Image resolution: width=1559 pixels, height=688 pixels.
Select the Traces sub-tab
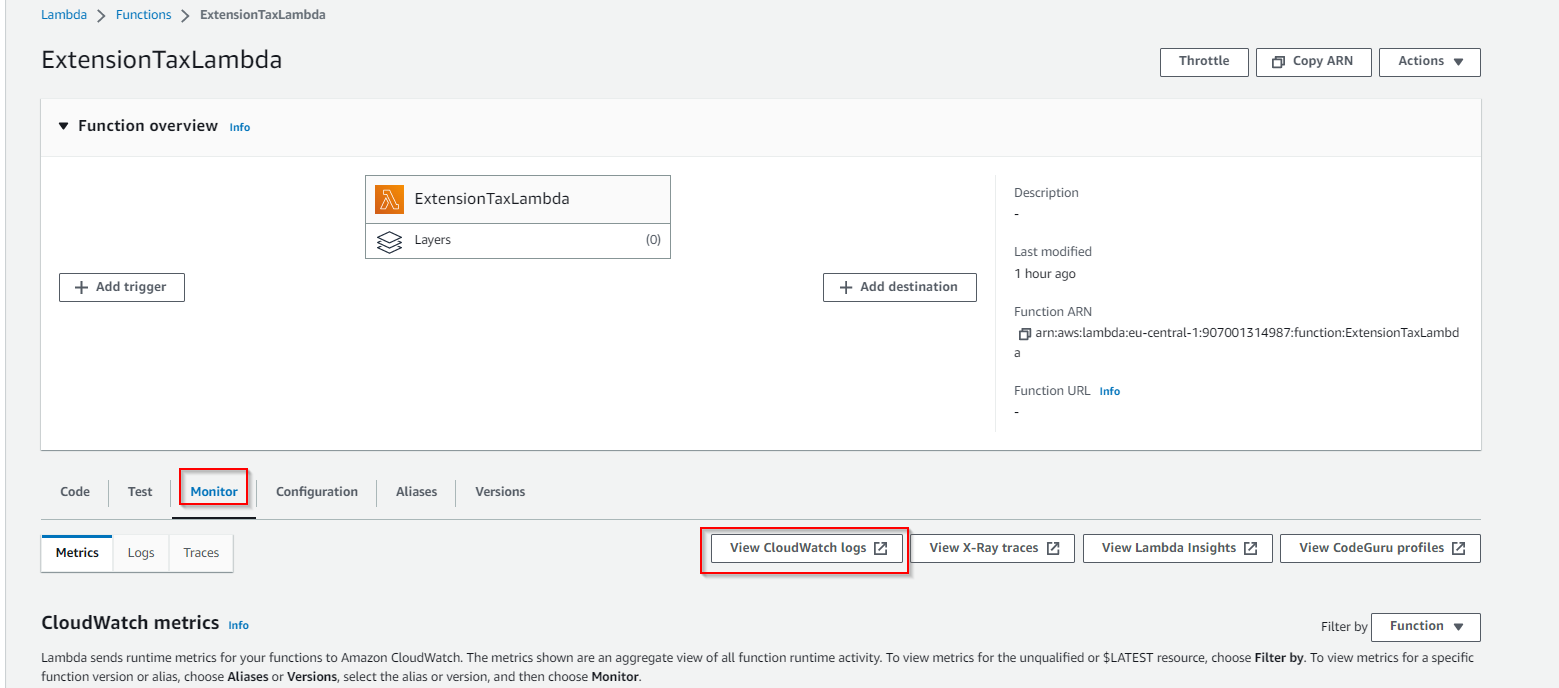pyautogui.click(x=201, y=553)
